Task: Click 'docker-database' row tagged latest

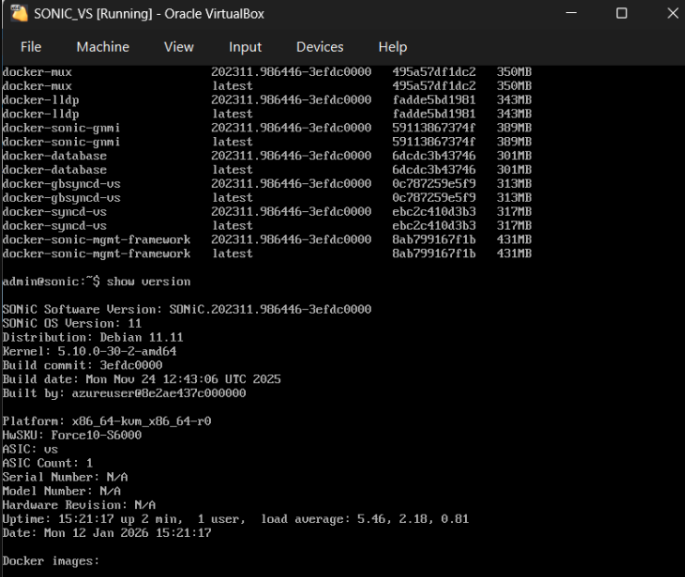Action: [267, 169]
